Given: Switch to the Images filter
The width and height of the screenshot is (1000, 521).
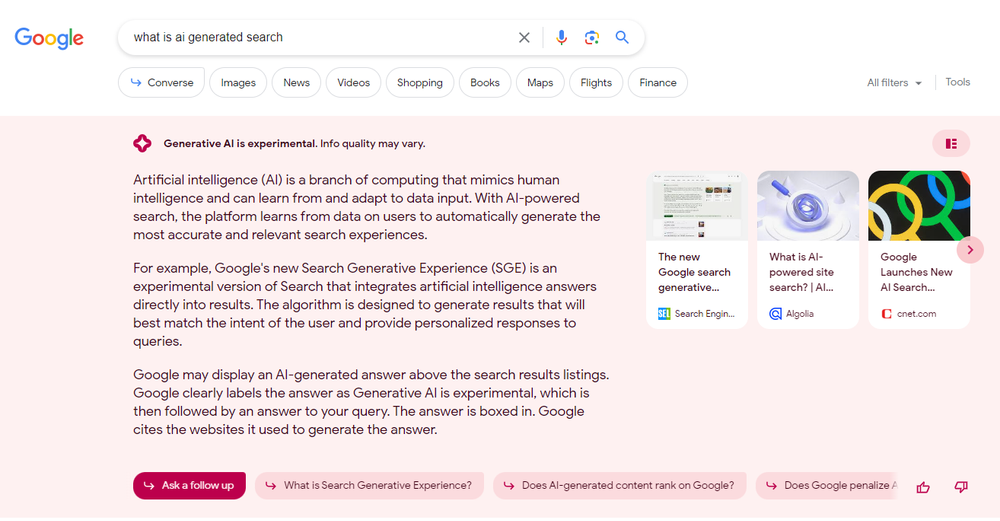Looking at the screenshot, I should 238,82.
